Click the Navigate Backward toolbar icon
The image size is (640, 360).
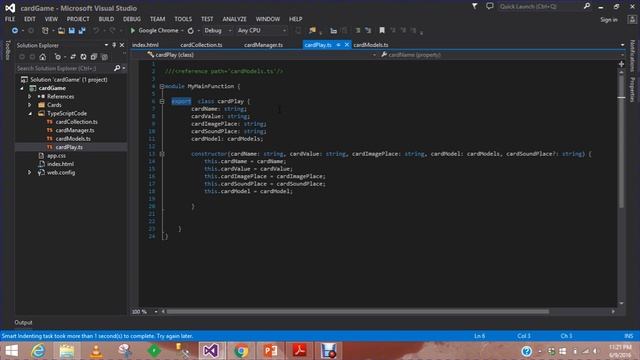click(x=15, y=31)
